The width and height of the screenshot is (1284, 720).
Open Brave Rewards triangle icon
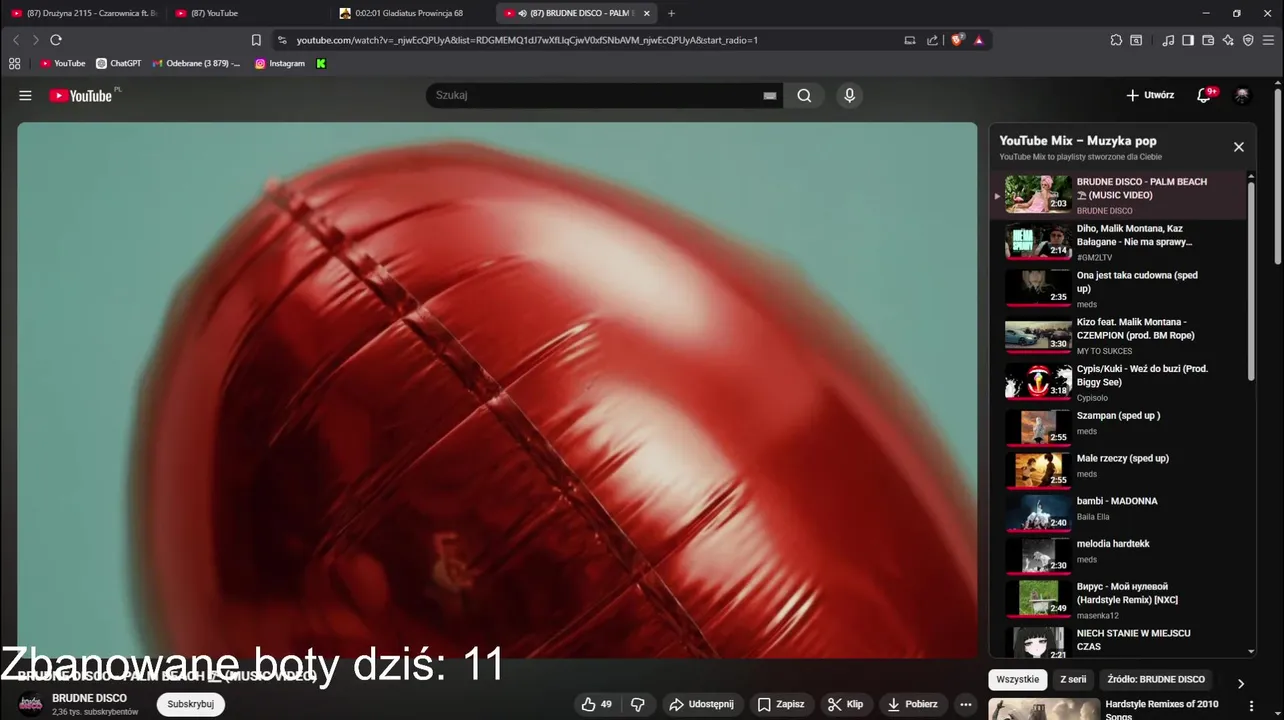[978, 40]
